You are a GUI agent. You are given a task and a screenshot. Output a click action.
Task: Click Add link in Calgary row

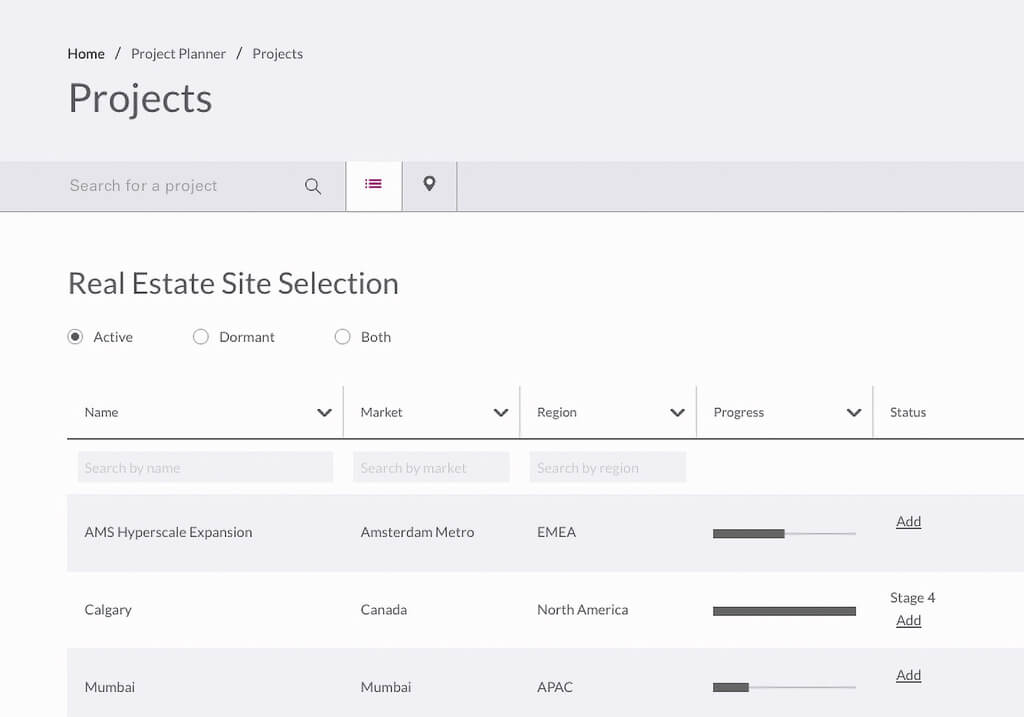(x=908, y=620)
